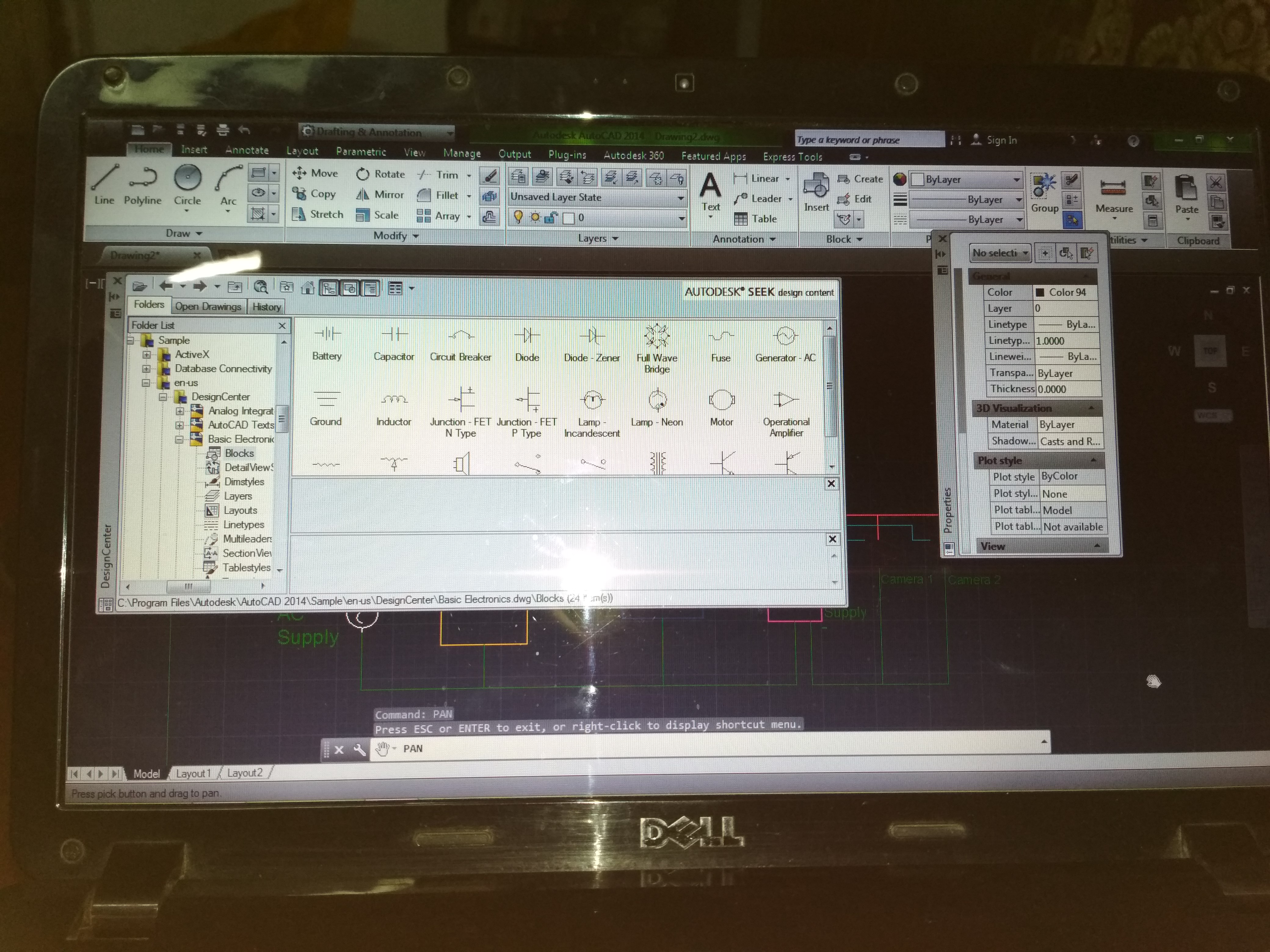Image resolution: width=1270 pixels, height=952 pixels.
Task: Click DesignCenter Home icon
Action: click(x=308, y=288)
